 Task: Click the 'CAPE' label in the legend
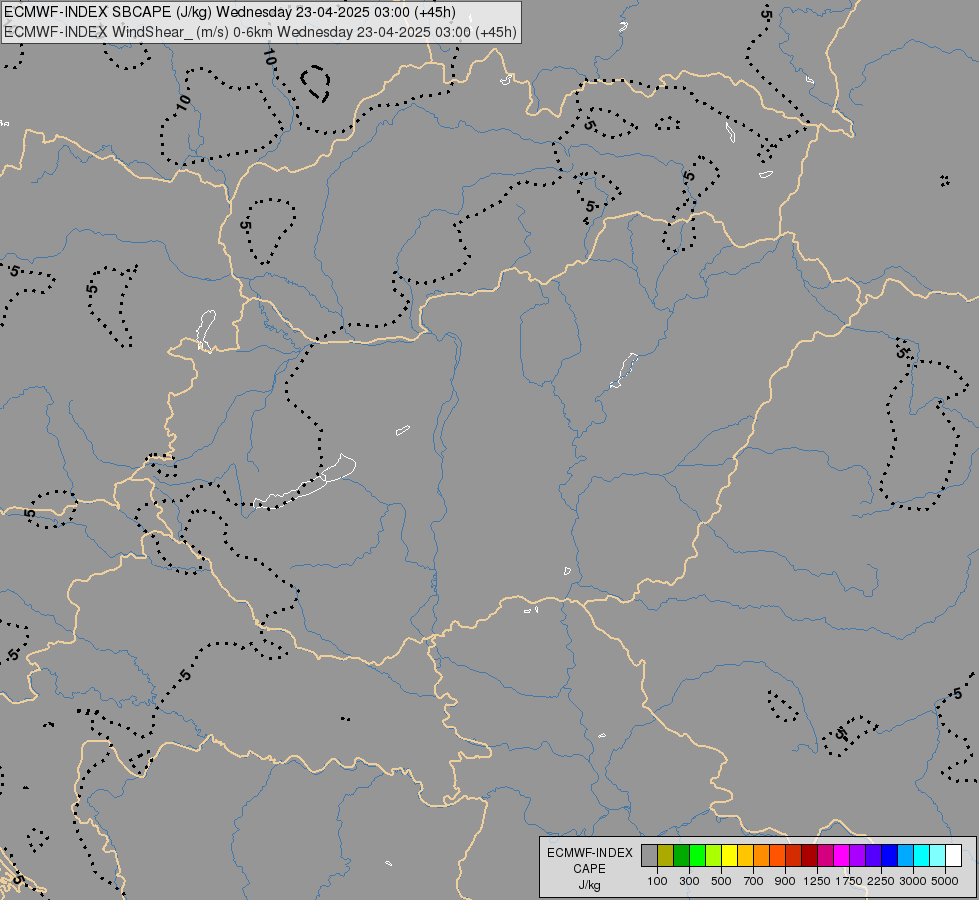point(589,869)
